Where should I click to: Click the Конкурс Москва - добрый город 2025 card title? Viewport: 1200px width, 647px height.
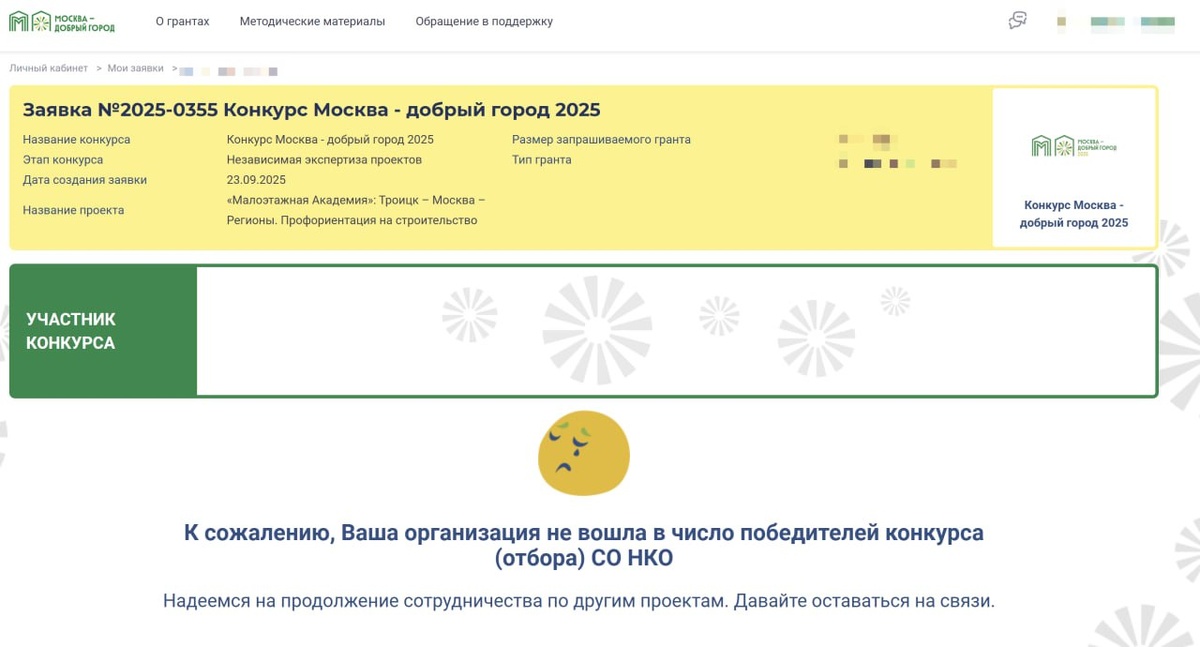tap(1074, 213)
